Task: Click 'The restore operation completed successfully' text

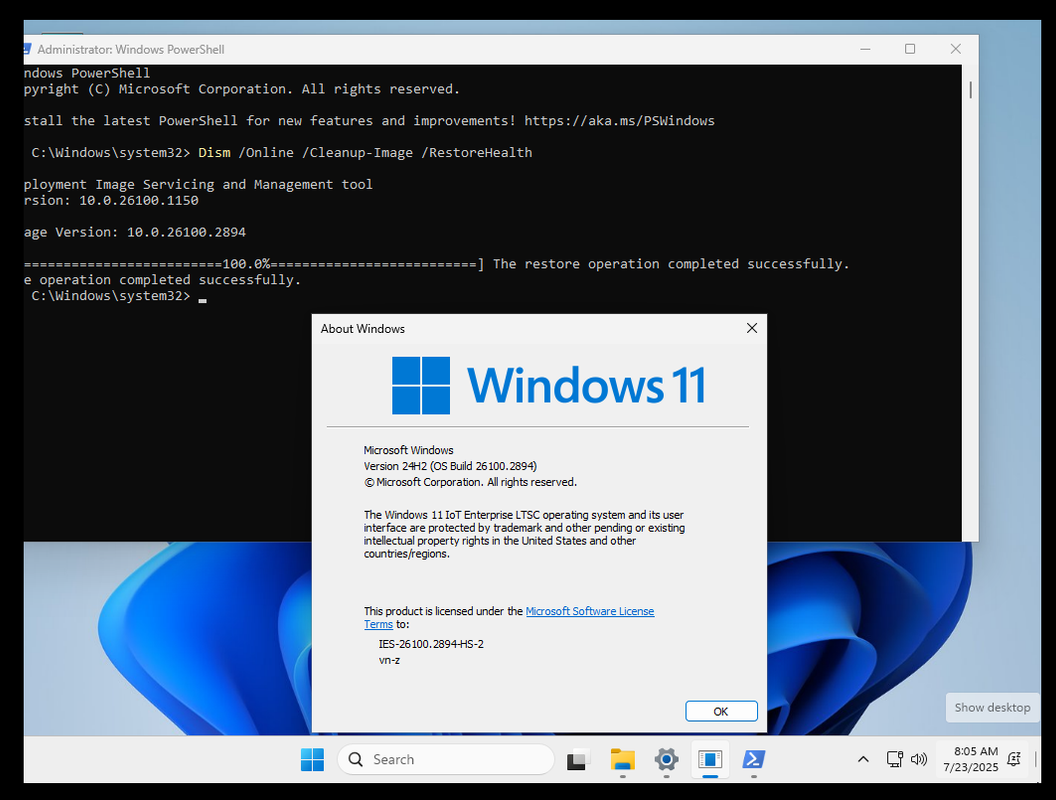Action: pyautogui.click(x=671, y=264)
